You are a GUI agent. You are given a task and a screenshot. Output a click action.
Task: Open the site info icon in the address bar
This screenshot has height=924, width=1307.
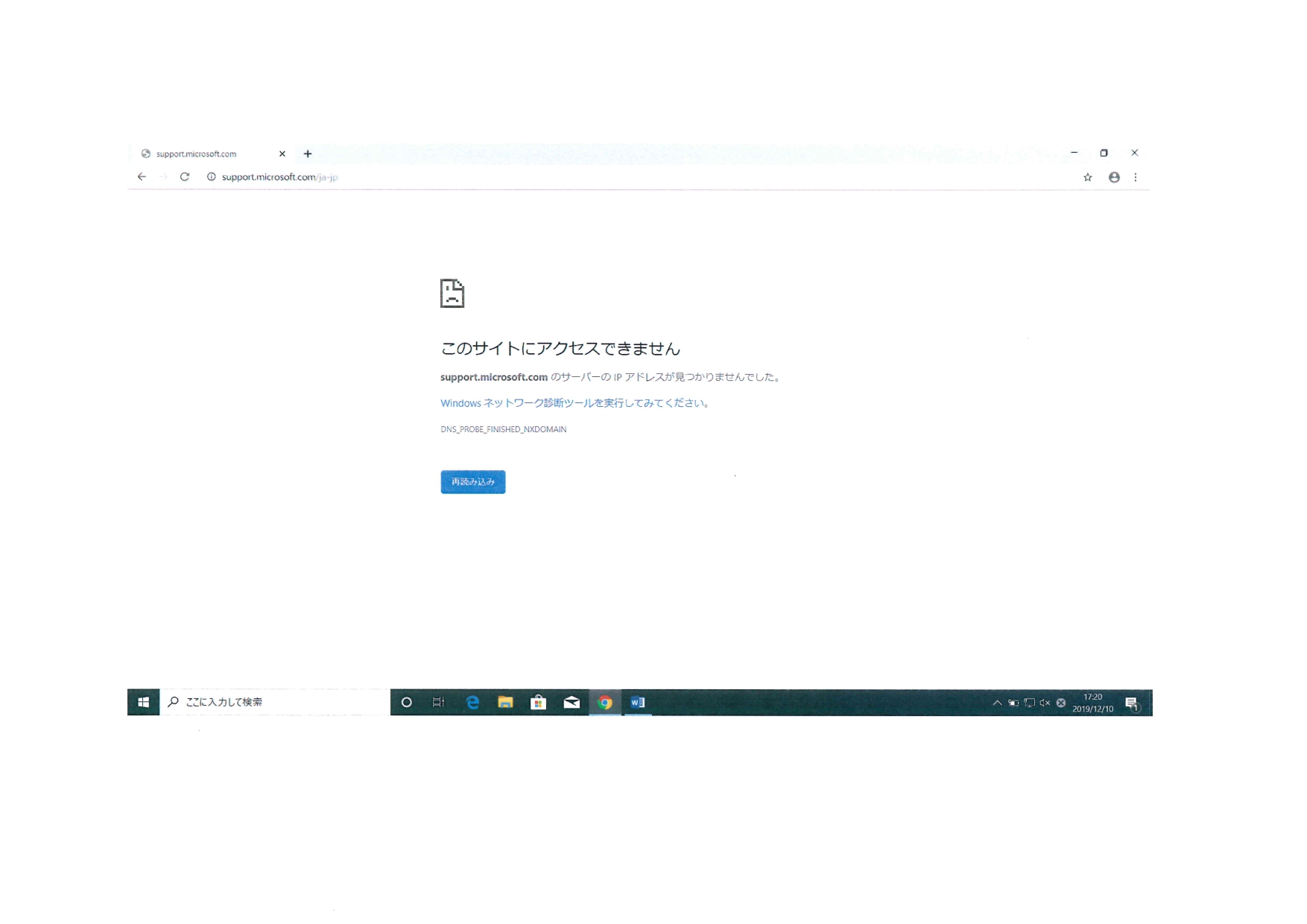click(x=212, y=177)
